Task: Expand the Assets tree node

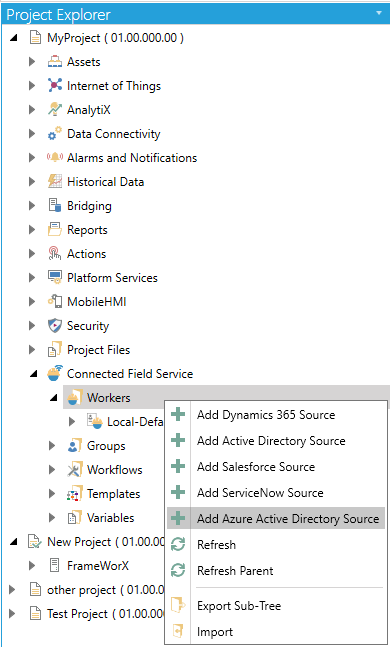Action: (x=32, y=61)
